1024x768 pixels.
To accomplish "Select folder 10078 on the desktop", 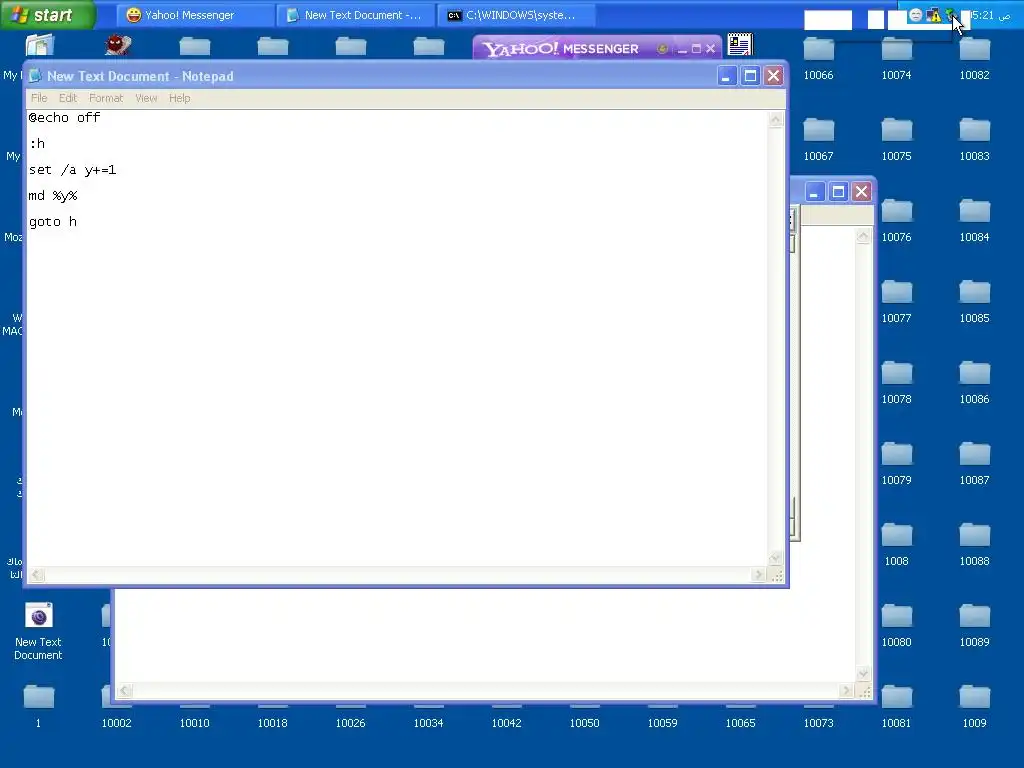I will 897,383.
